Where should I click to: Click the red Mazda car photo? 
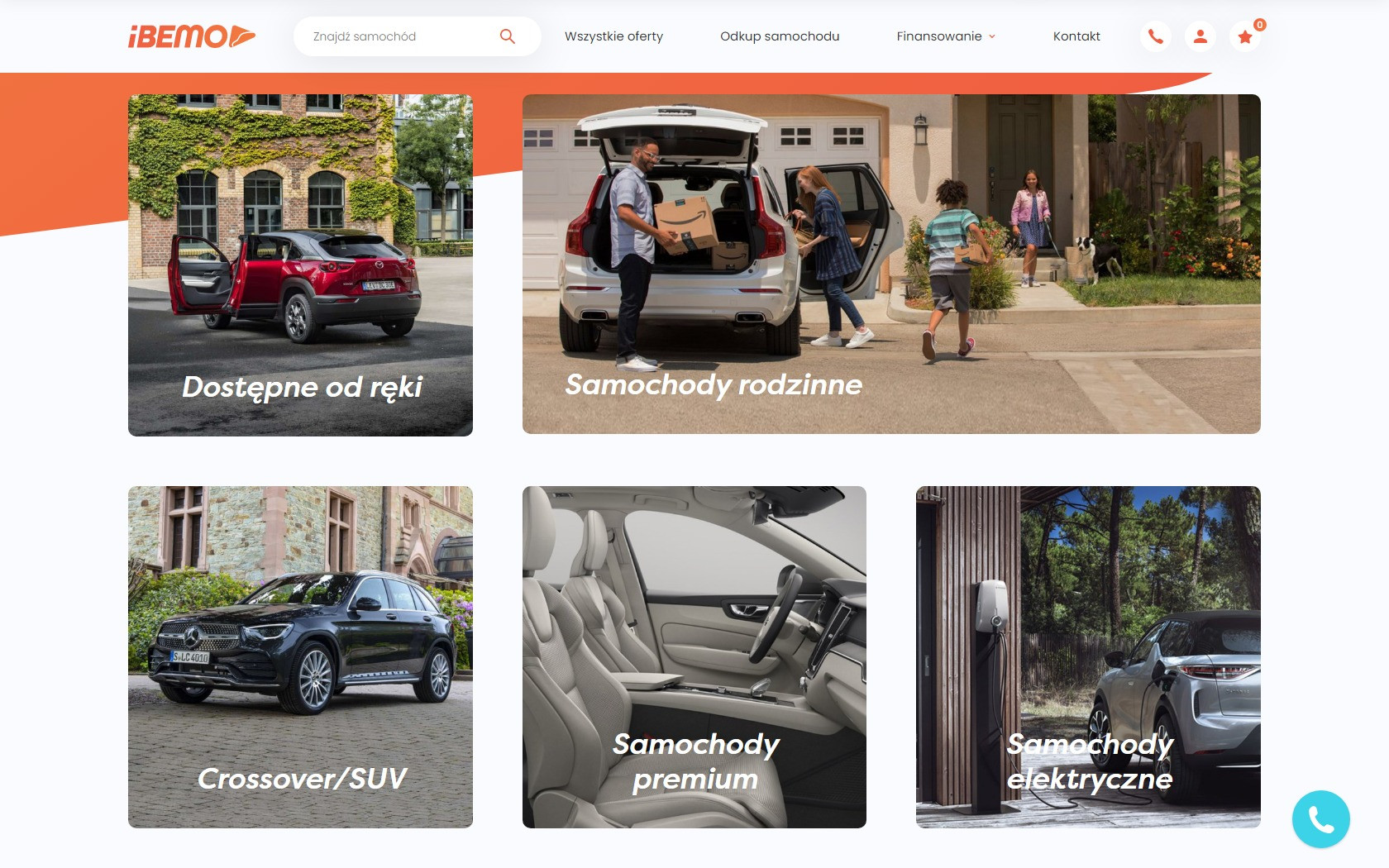pyautogui.click(x=294, y=284)
